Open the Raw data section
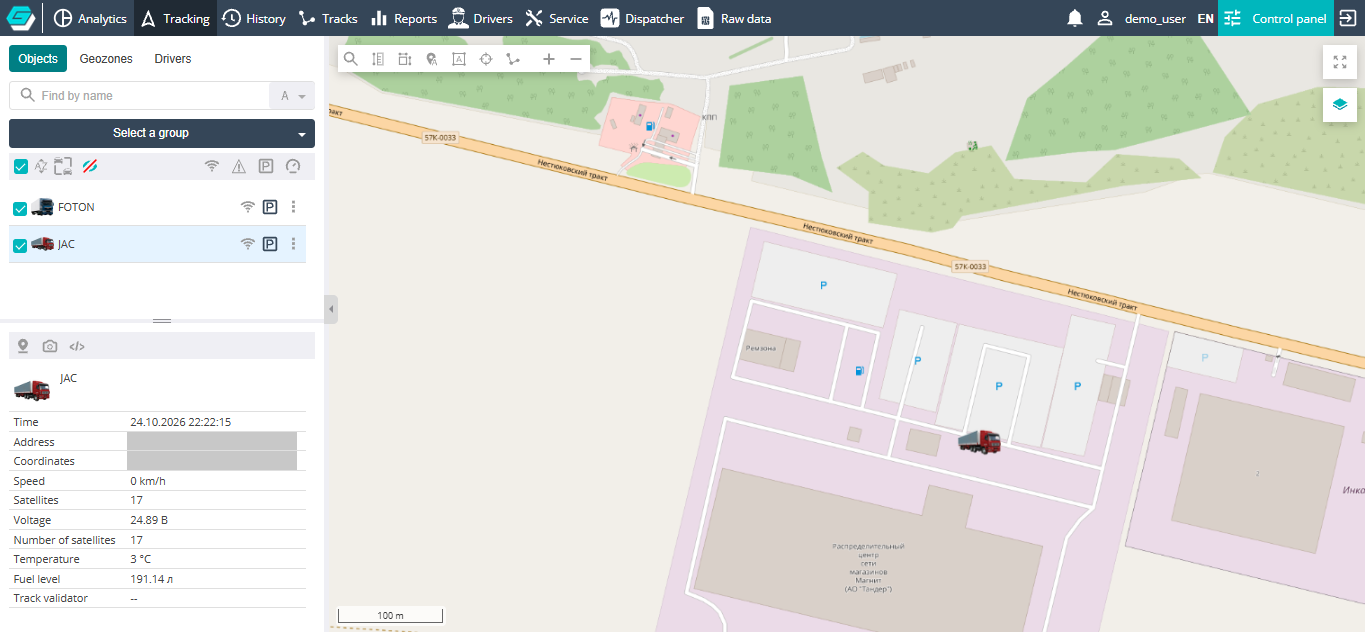The height and width of the screenshot is (632, 1365). point(734,18)
